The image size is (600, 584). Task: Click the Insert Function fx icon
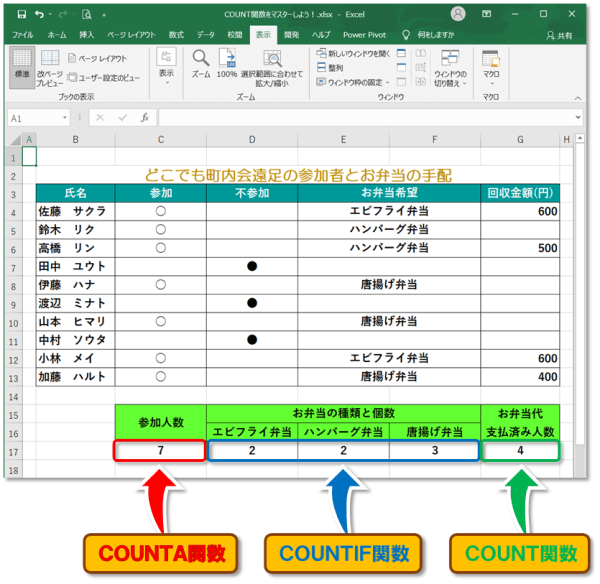[x=145, y=118]
